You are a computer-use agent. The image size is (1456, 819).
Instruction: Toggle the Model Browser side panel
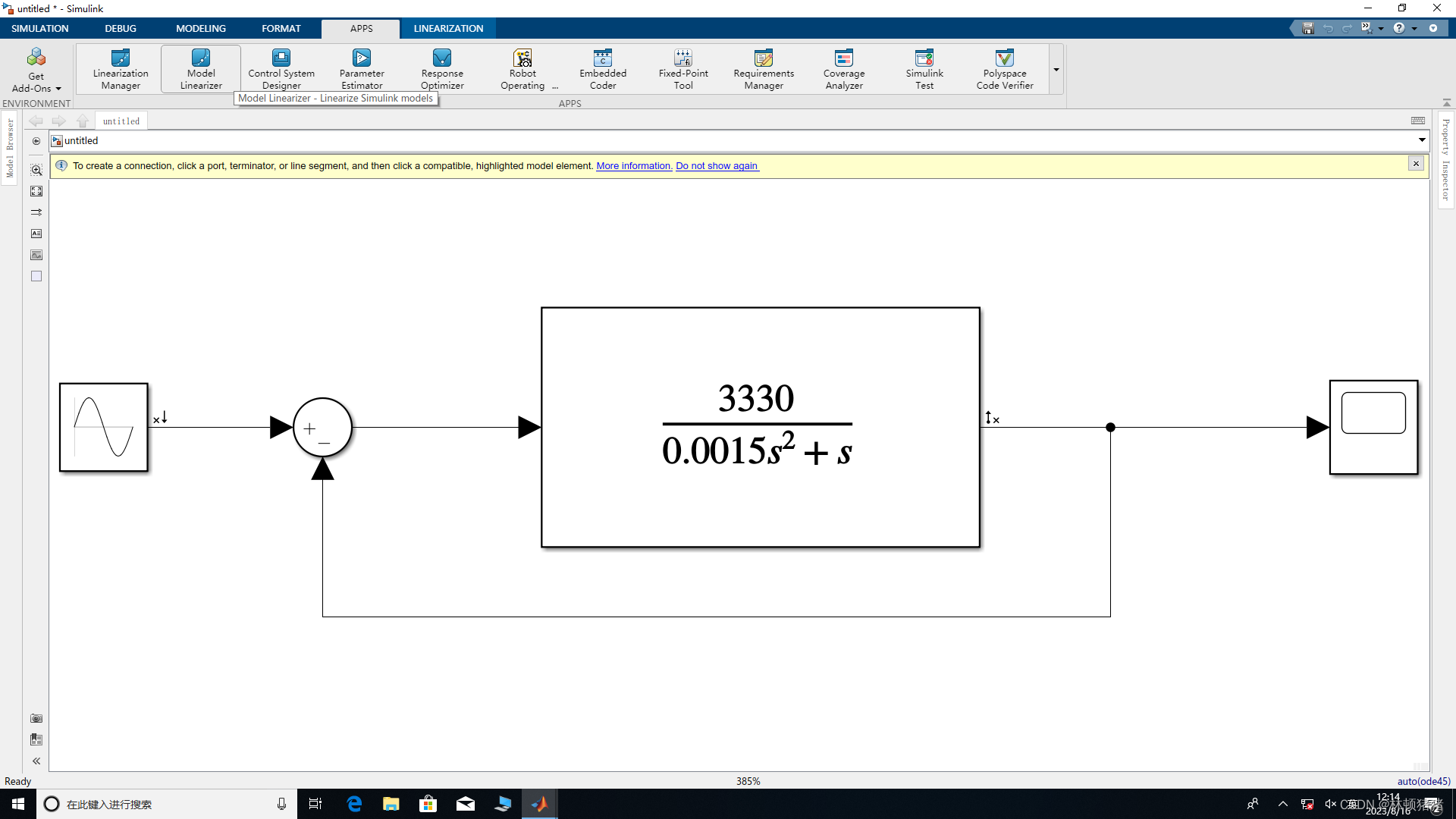10,148
